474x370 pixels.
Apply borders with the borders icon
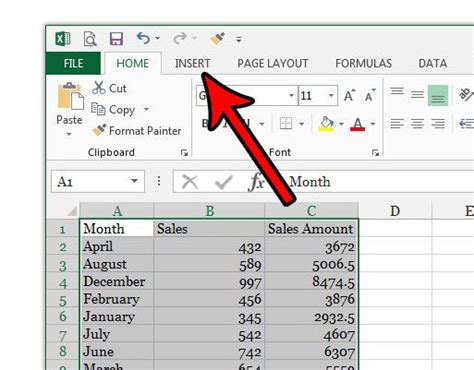pyautogui.click(x=286, y=124)
